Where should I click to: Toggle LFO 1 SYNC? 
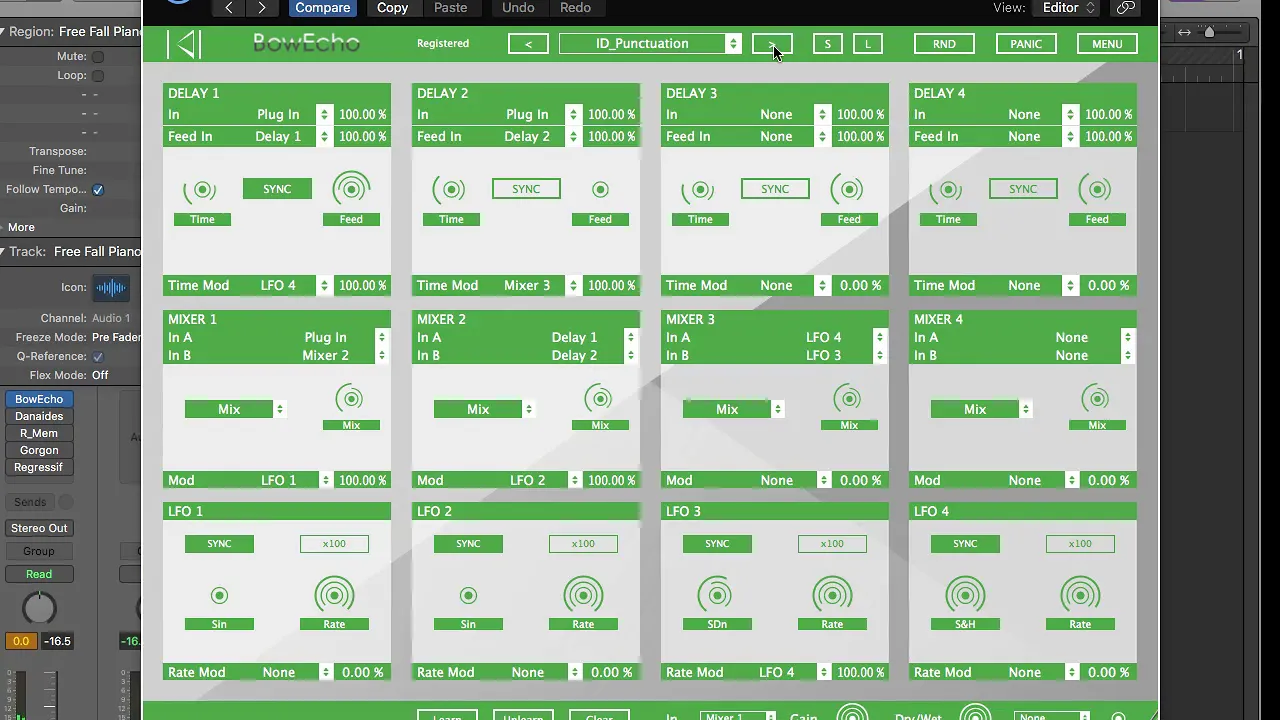click(x=219, y=544)
